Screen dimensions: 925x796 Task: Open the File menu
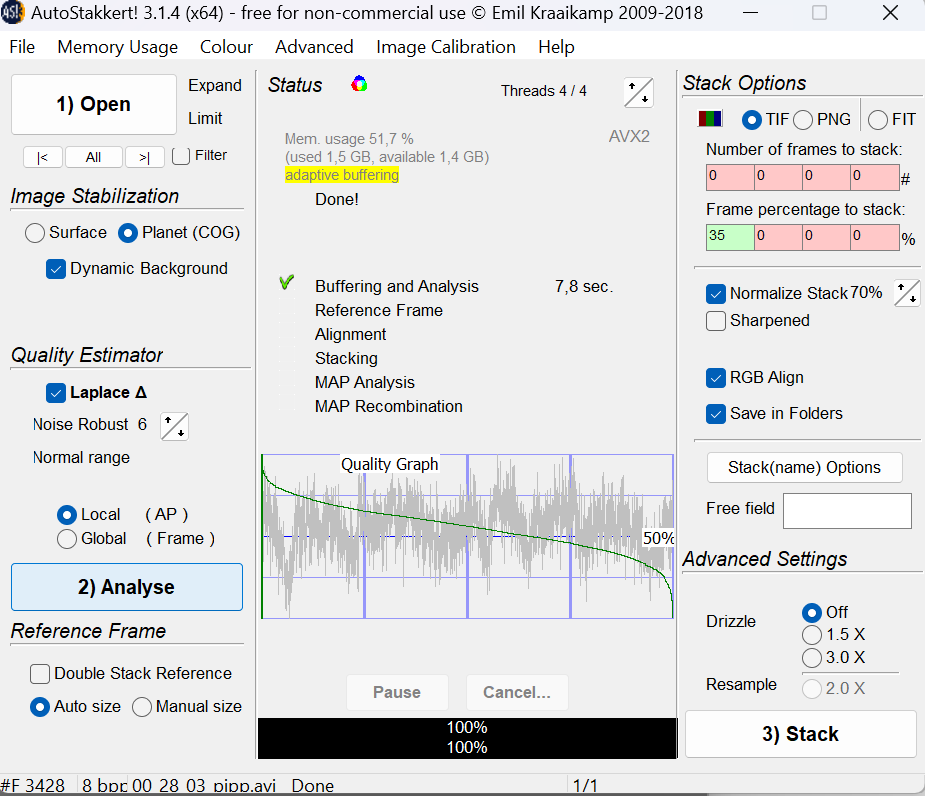[x=22, y=47]
